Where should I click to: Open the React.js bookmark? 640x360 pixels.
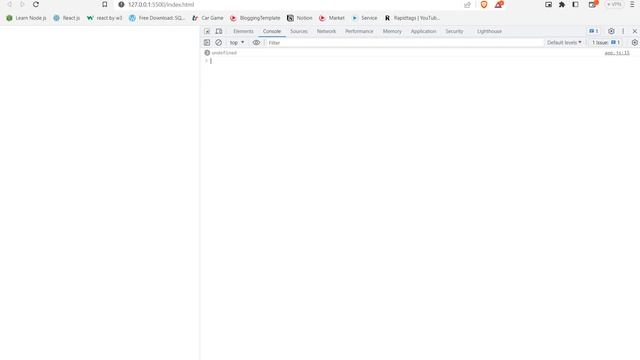click(x=67, y=18)
